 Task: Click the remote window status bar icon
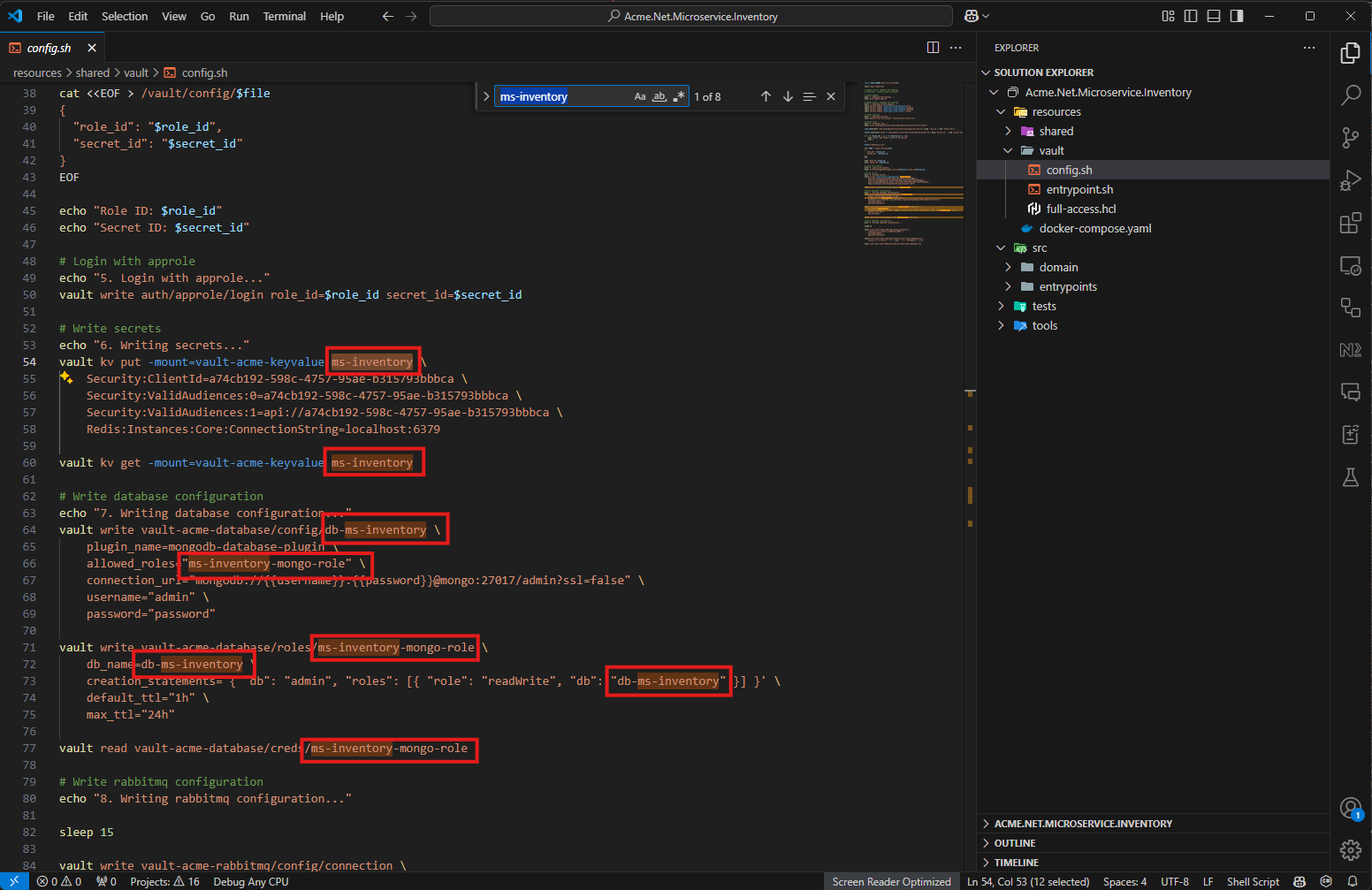13,881
